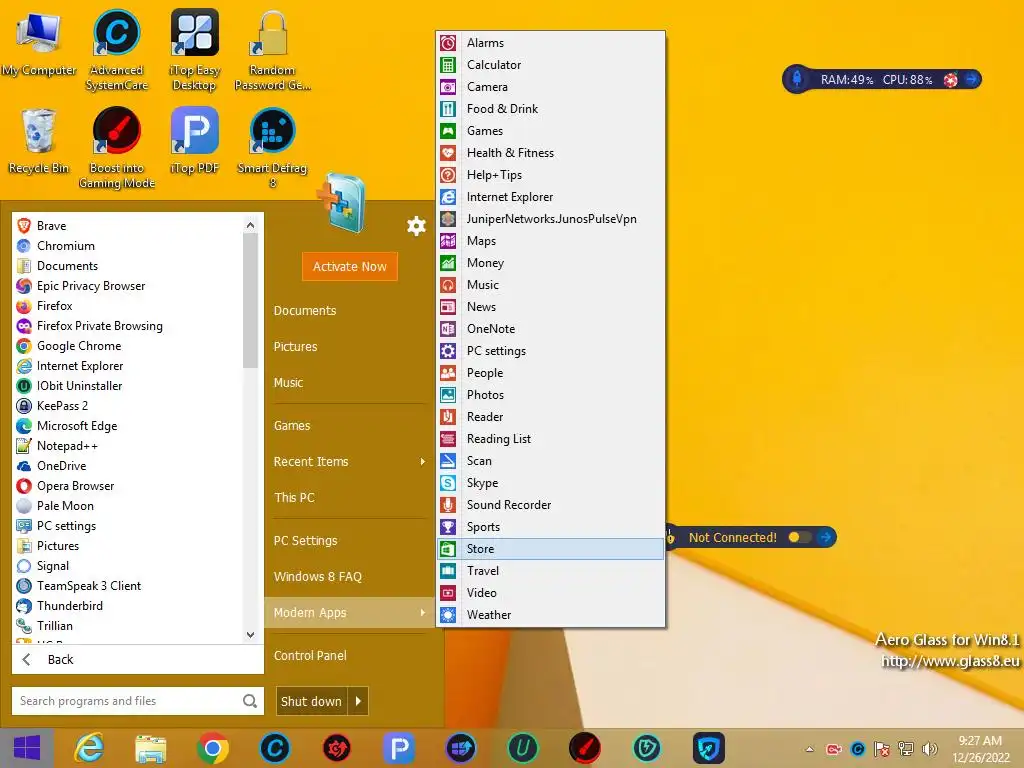Open the Recycle Bin desktop icon
This screenshot has width=1024, height=768.
[39, 142]
